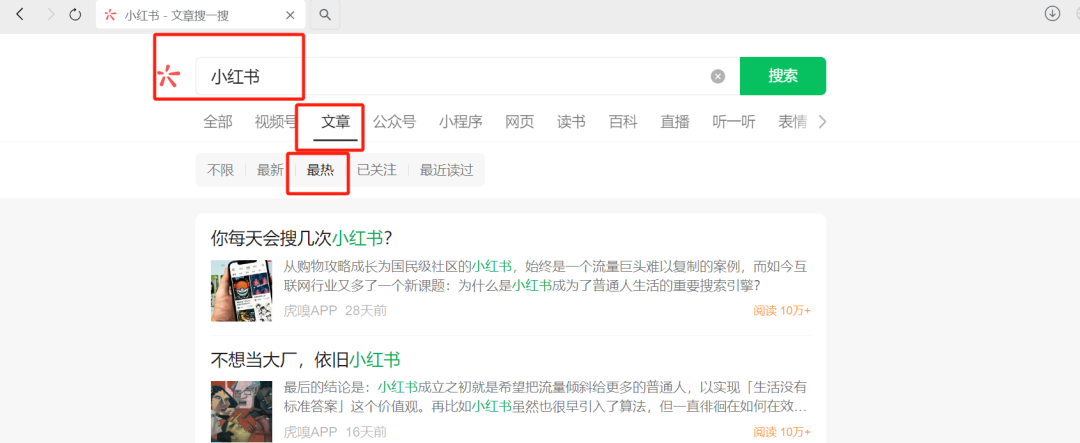The width and height of the screenshot is (1080, 443).
Task: Choose the 最近读过 filter option
Action: pyautogui.click(x=447, y=170)
